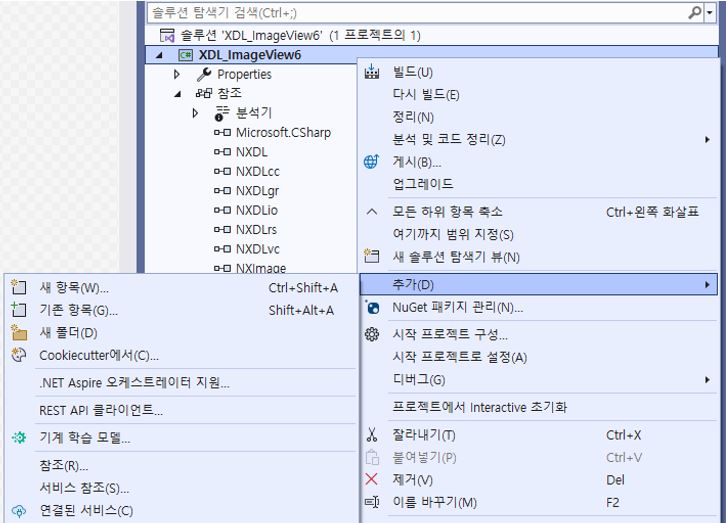Choose 업그레이드 menu entry
Image resolution: width=726 pixels, height=523 pixels.
423,184
